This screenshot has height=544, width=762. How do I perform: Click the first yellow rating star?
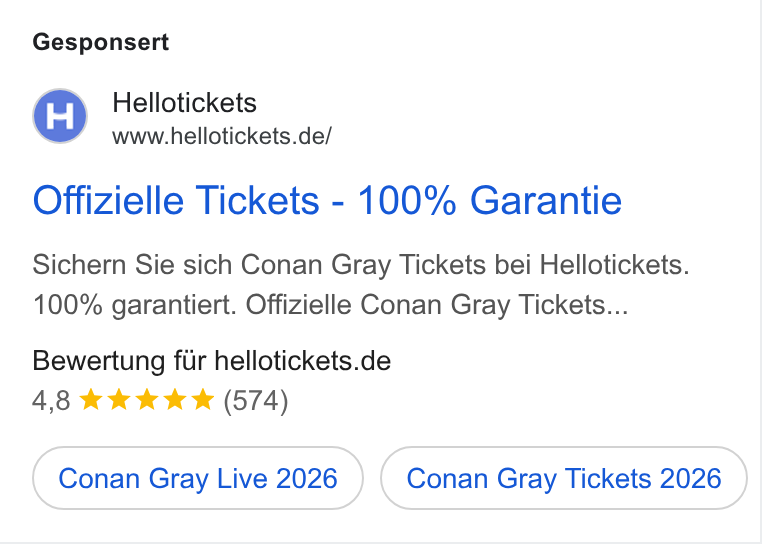90,400
